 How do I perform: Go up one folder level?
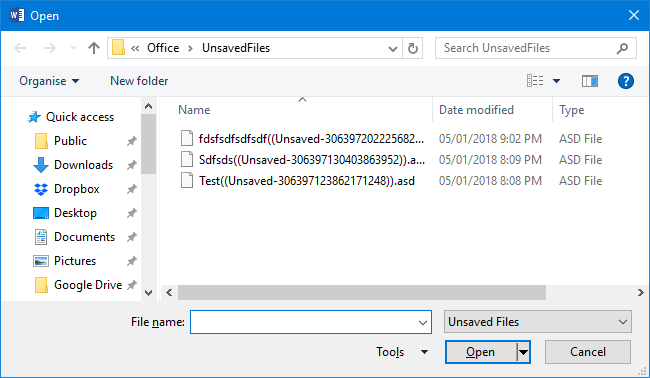pos(94,48)
